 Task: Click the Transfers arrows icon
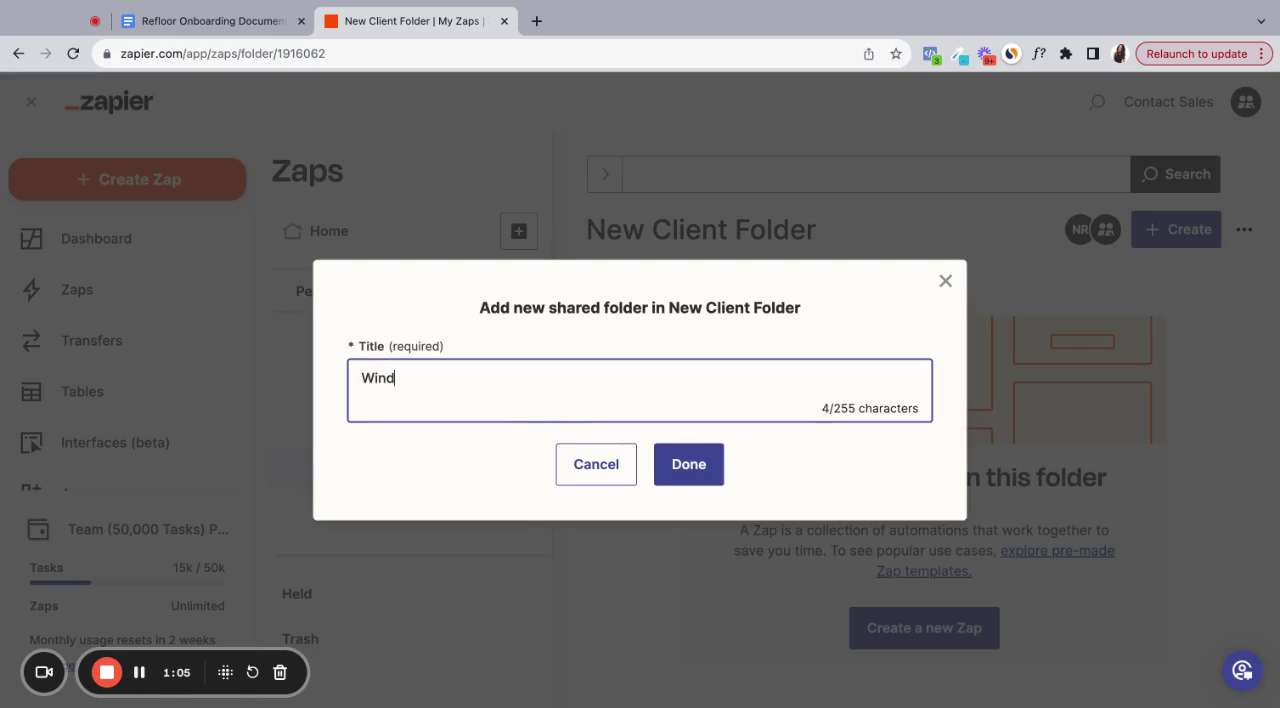click(x=32, y=340)
